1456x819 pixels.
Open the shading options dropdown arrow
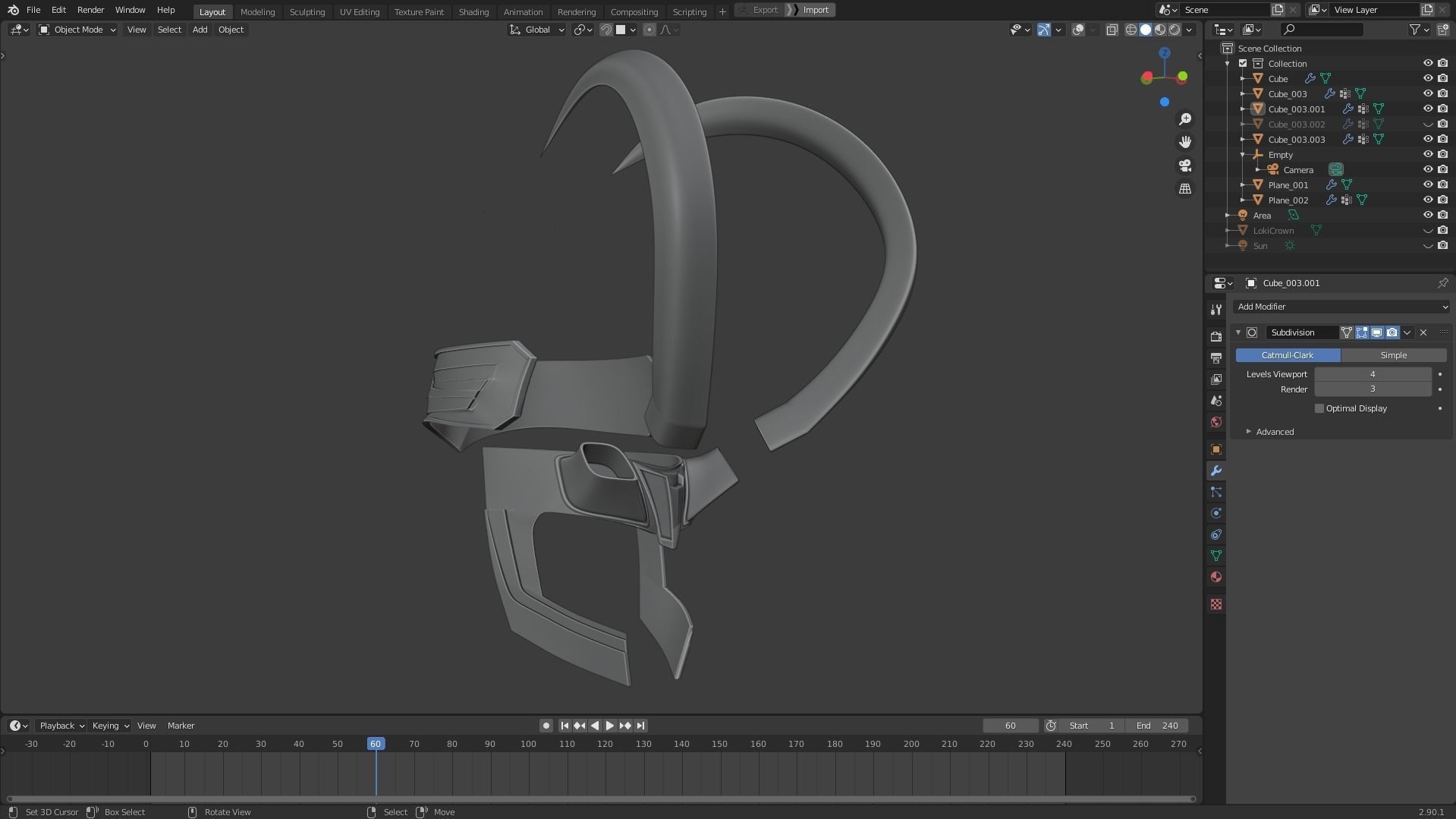coord(1190,30)
